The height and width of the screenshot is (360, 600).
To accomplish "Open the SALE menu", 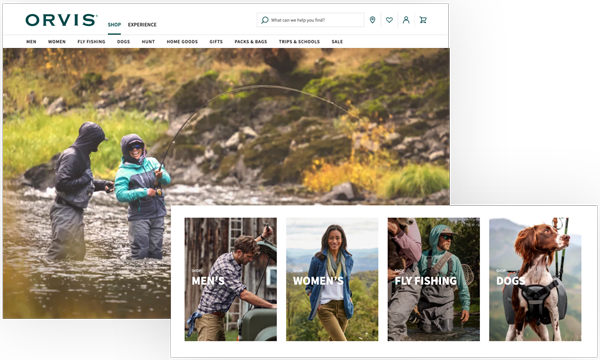I will (337, 42).
